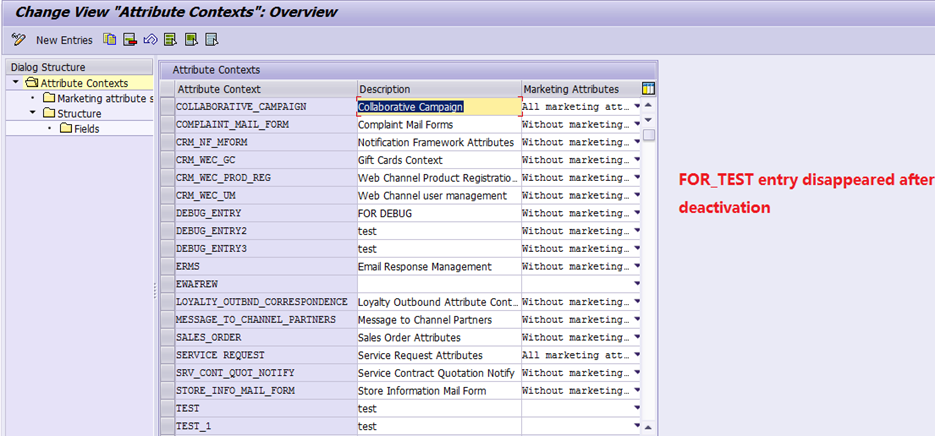
Task: Click the Gift Cards Context description field
Action: pos(439,160)
